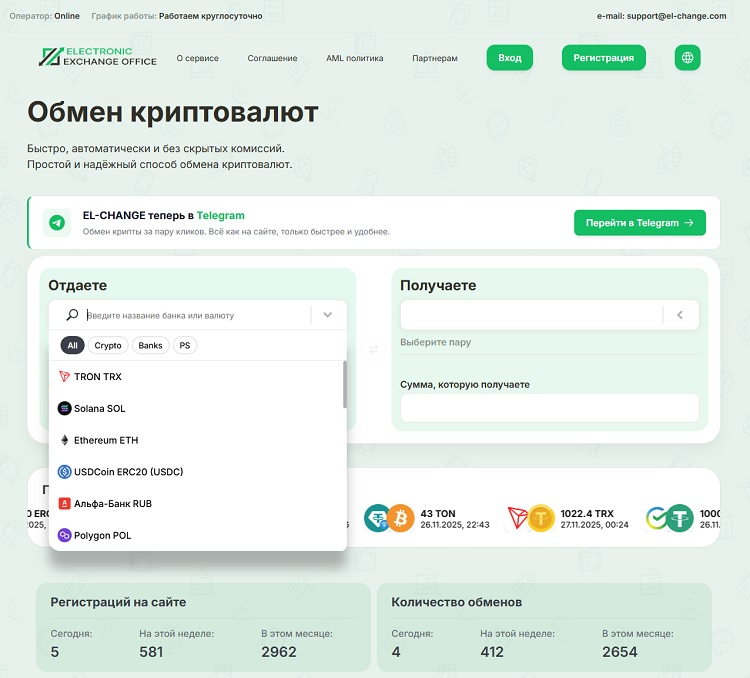The height and width of the screenshot is (678, 750).
Task: Click the Solana SOL coin icon
Action: (x=65, y=409)
